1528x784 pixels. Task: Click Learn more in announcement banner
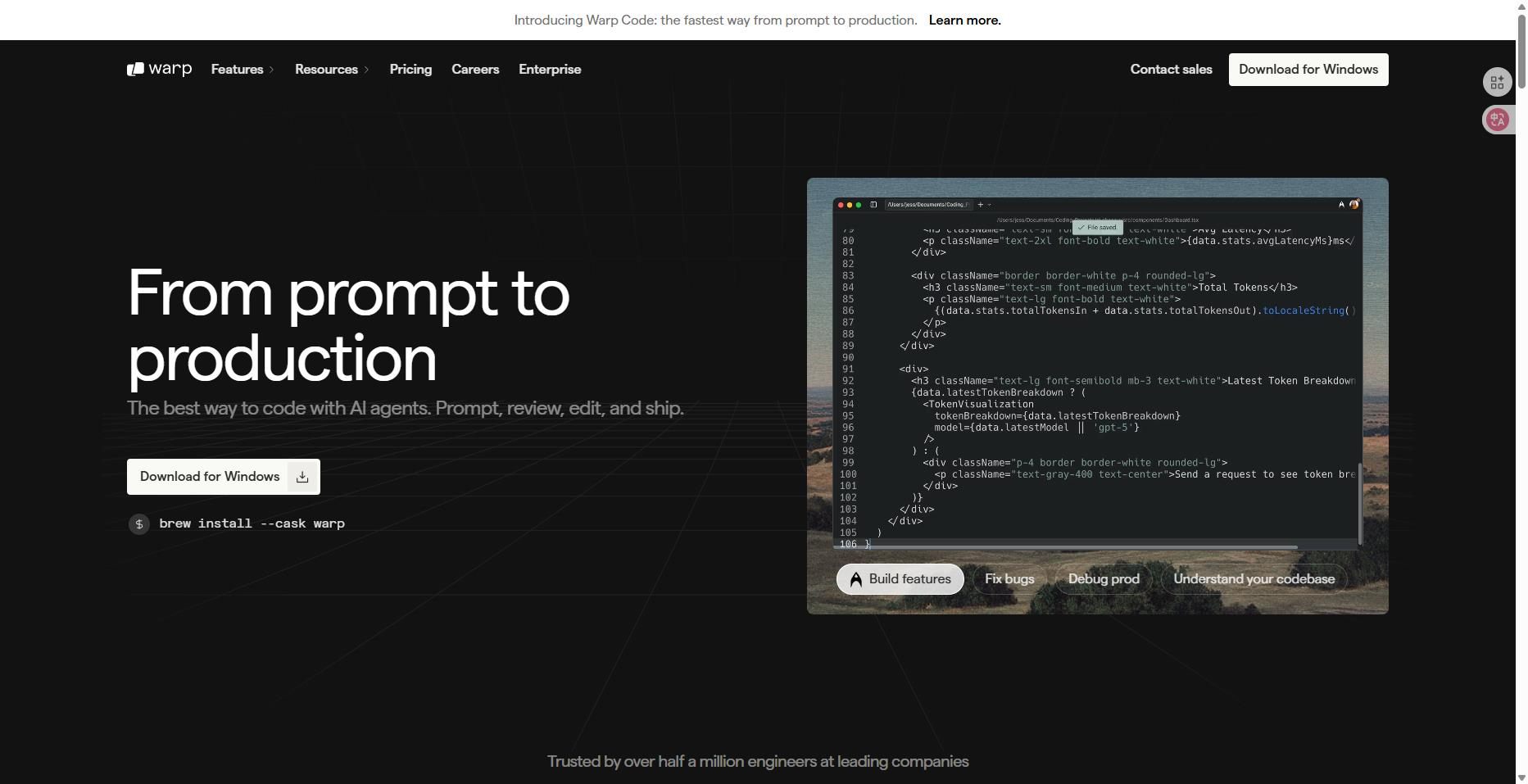click(964, 20)
